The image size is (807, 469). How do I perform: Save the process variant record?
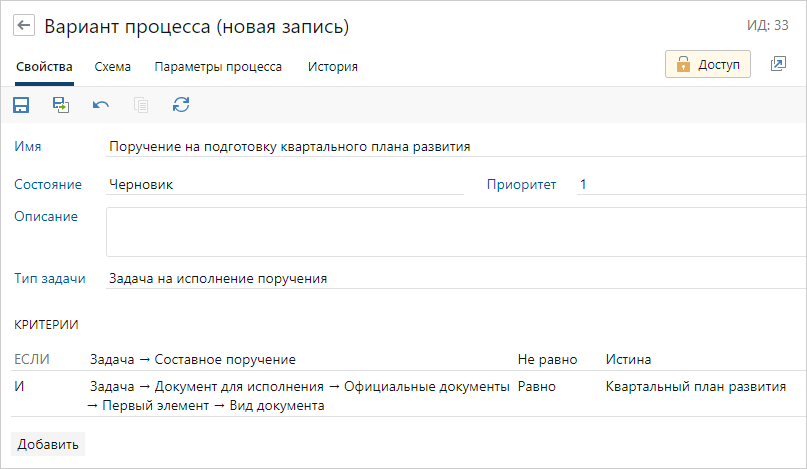pos(21,104)
